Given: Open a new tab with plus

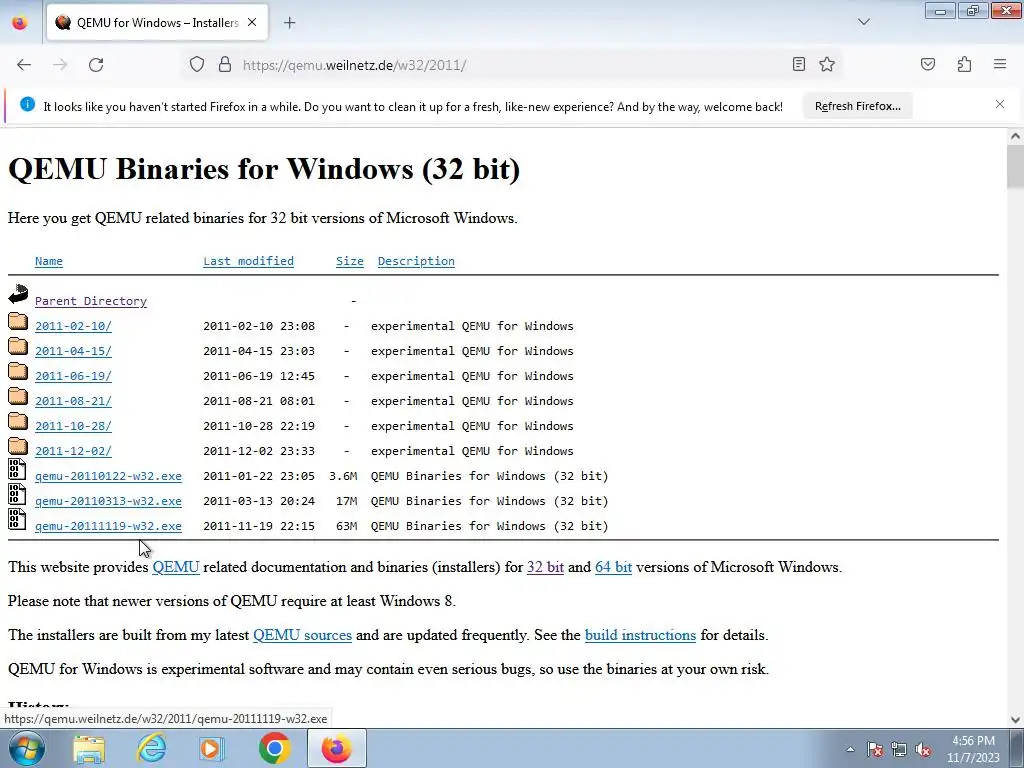Looking at the screenshot, I should click(289, 23).
